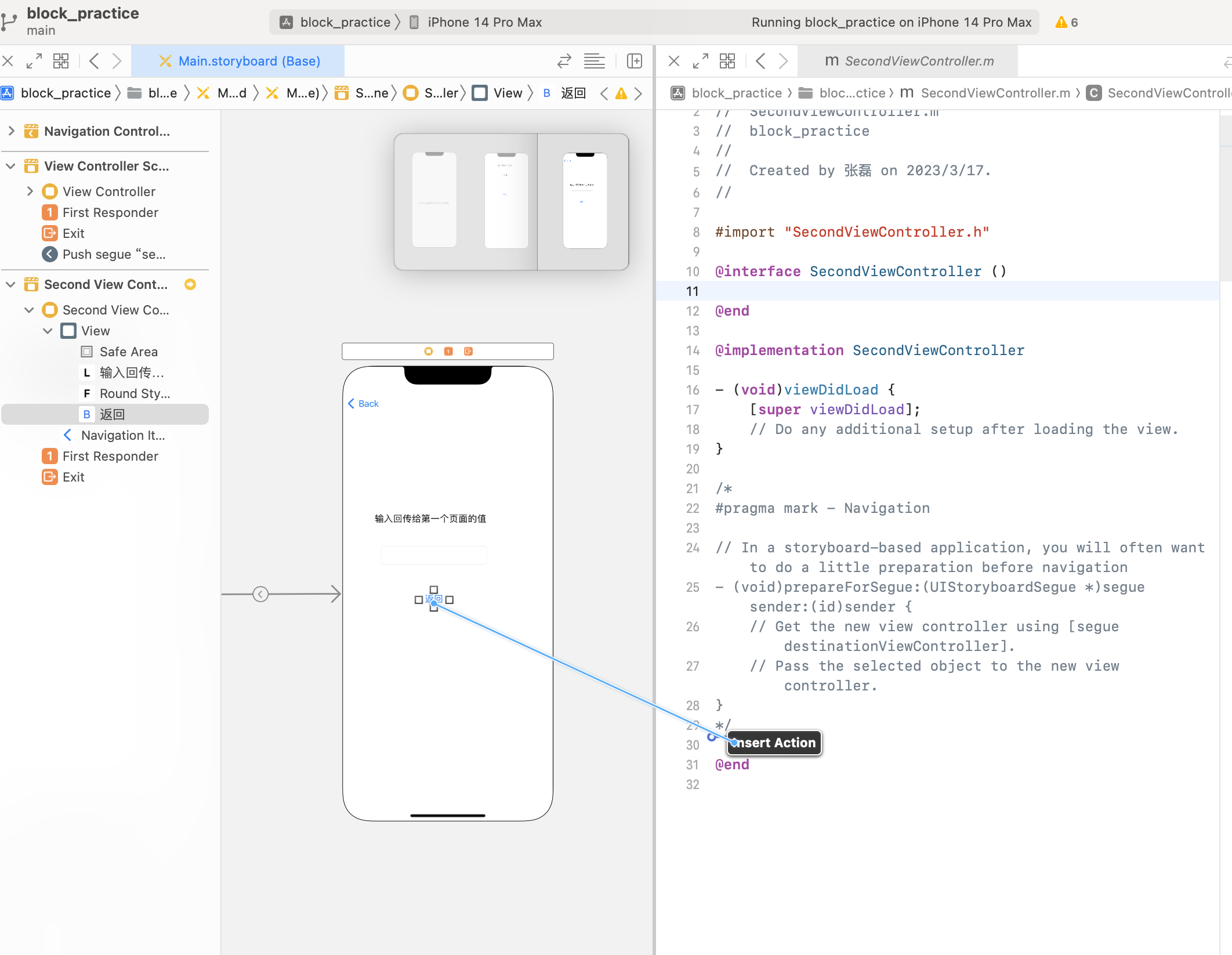Click the round text field on canvas
Viewport: 1232px width, 955px height.
[434, 555]
